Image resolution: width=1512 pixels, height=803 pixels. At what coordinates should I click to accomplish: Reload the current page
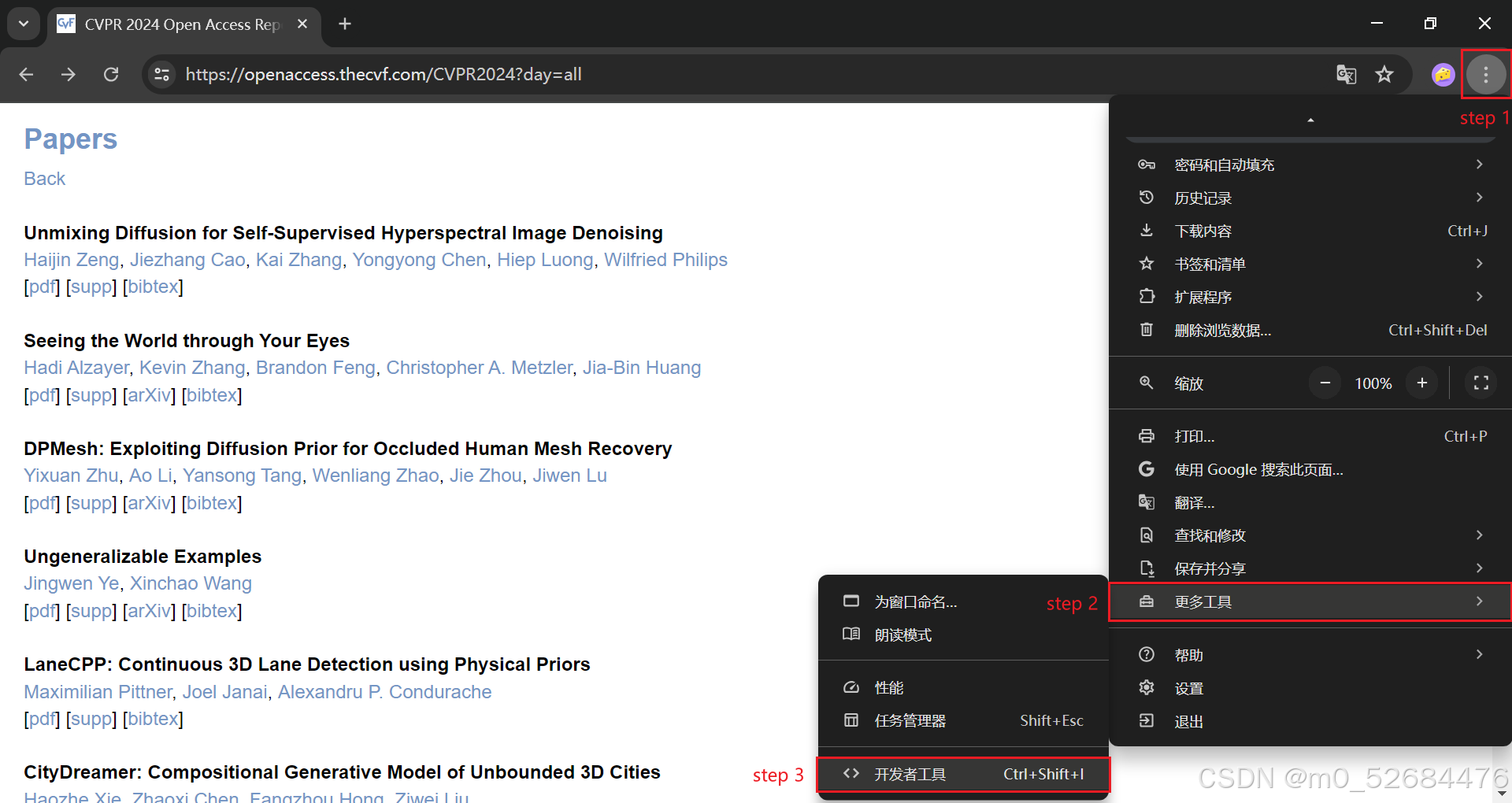pos(111,75)
